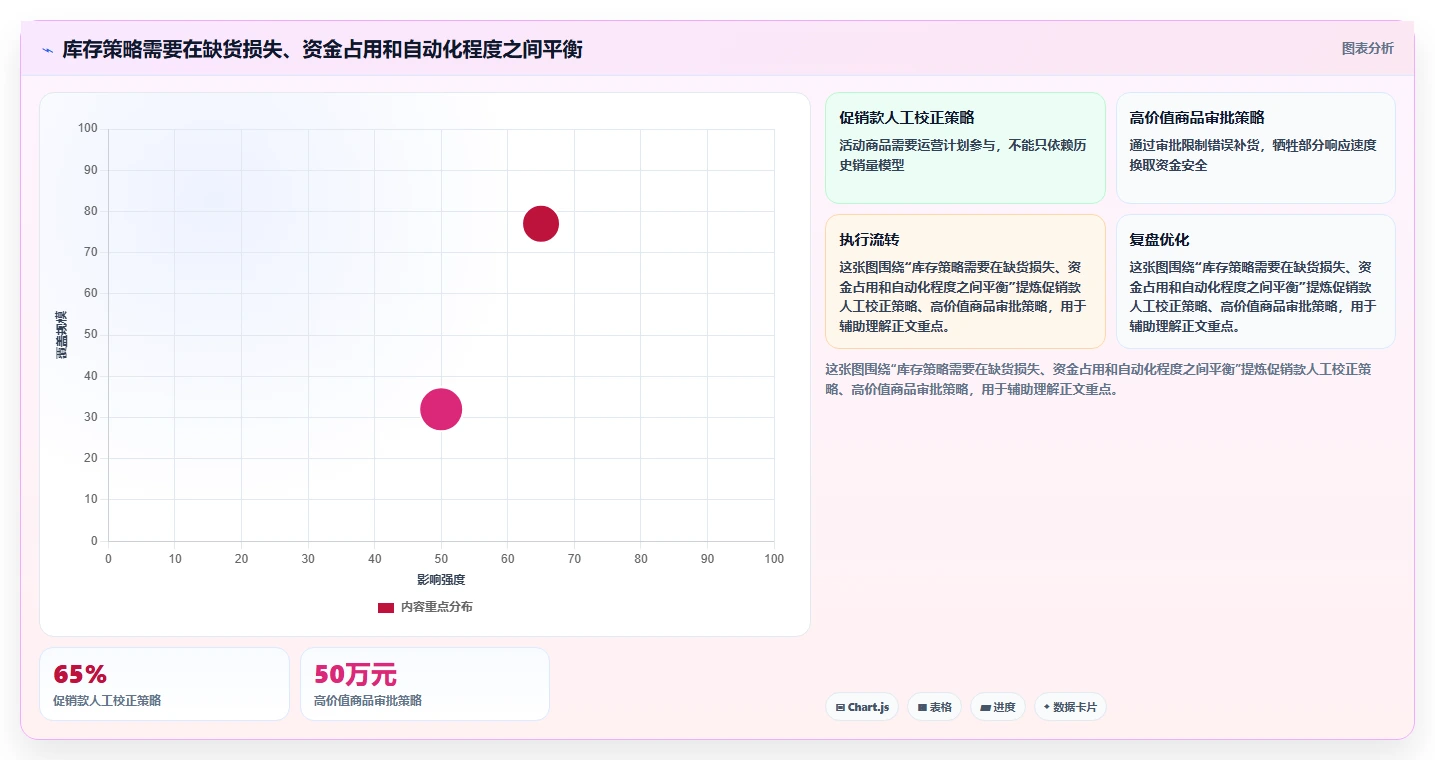Click the 执行流转 card title
1435x760 pixels.
[x=869, y=240]
